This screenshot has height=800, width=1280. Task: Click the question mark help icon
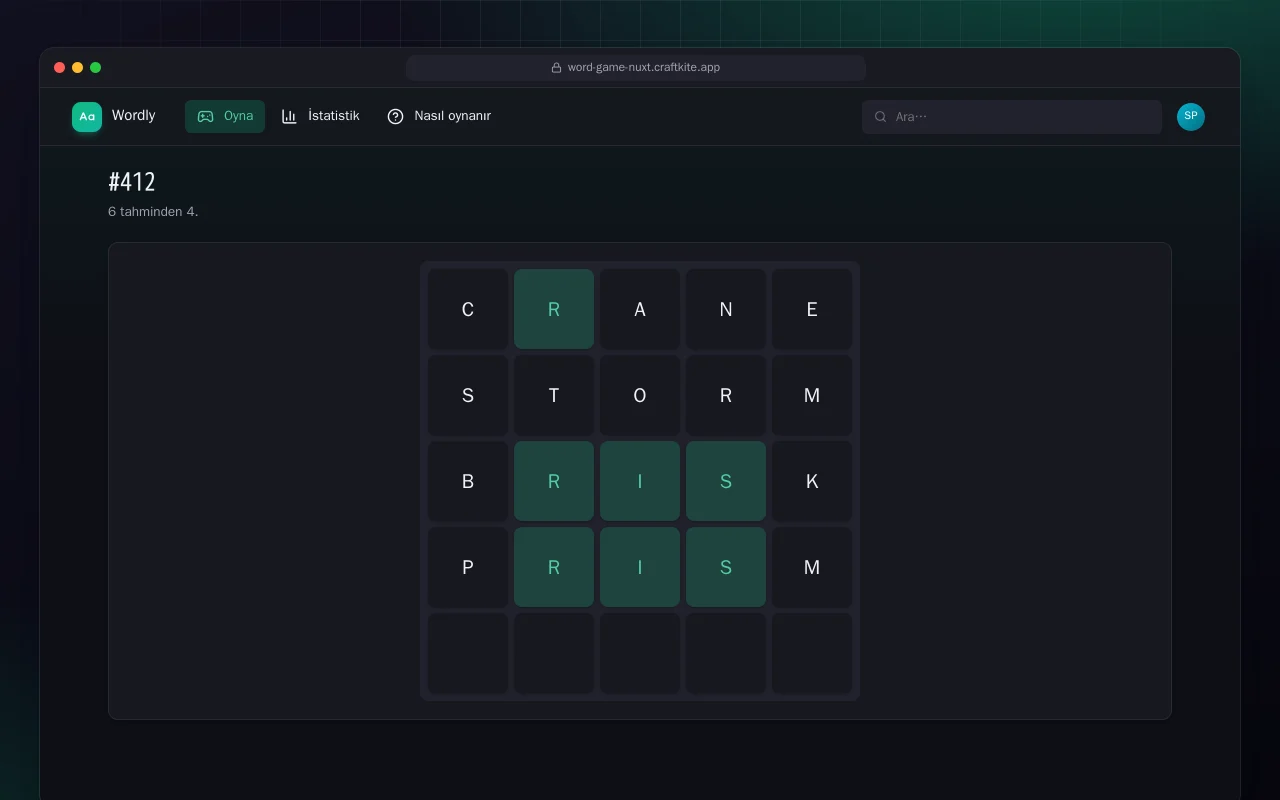[395, 116]
